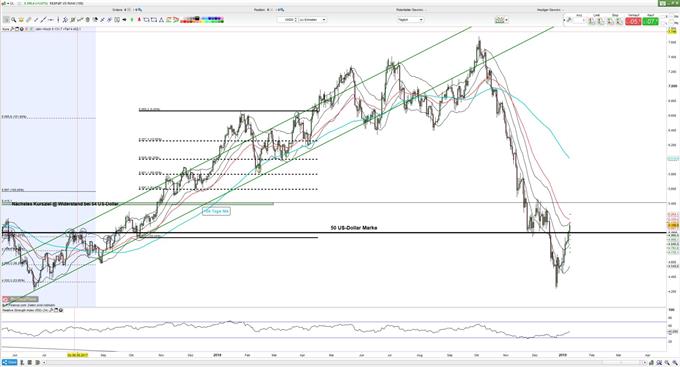The image size is (680, 367).
Task: Open the units dropdown next to quantity field
Action: coord(312,20)
